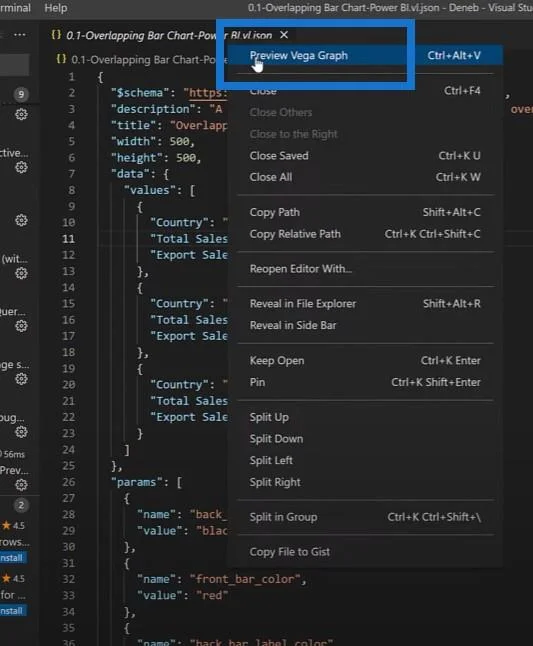This screenshot has height=646, width=533.
Task: Open manage gear for 'oug...' extension
Action: point(21,432)
